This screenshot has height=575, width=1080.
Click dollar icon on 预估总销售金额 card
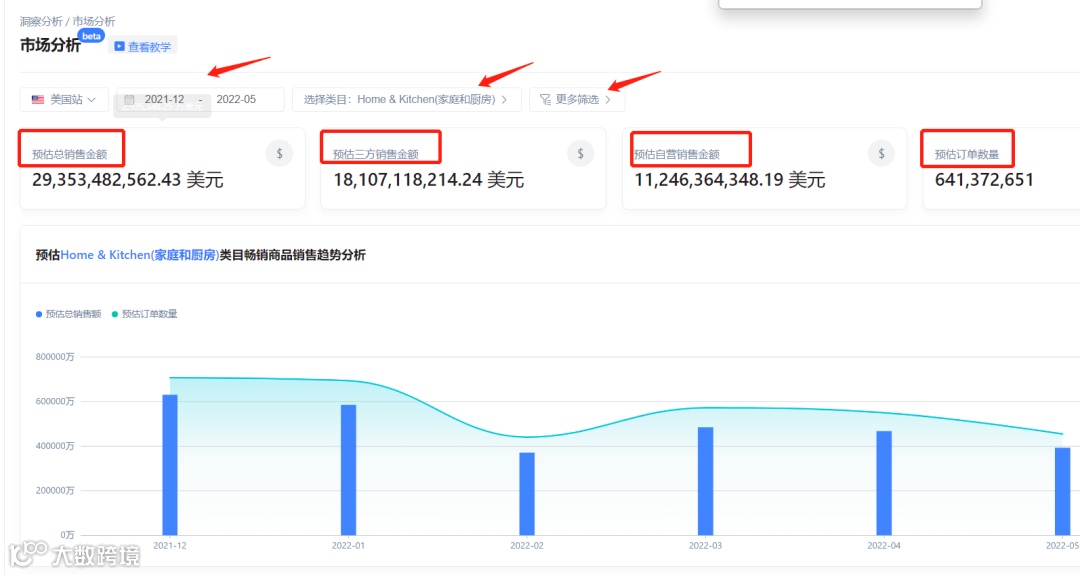[x=279, y=154]
